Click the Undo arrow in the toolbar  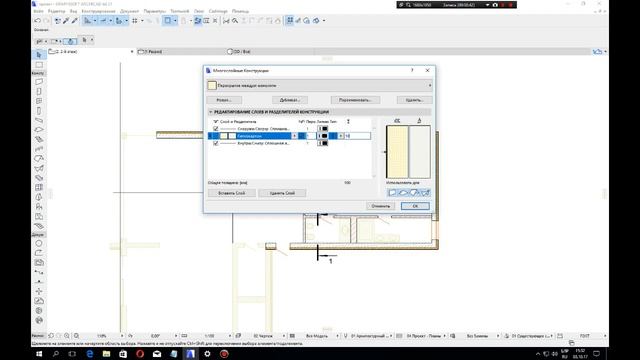coord(38,20)
